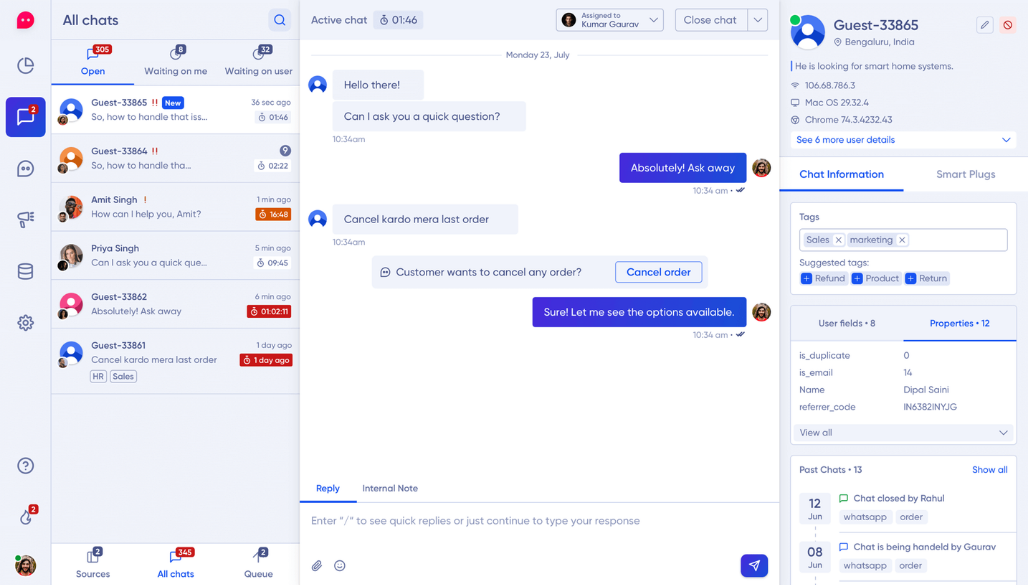This screenshot has width=1028, height=585.
Task: Open the Assigned to Kumar Gaurav dropdown
Action: tap(610, 20)
